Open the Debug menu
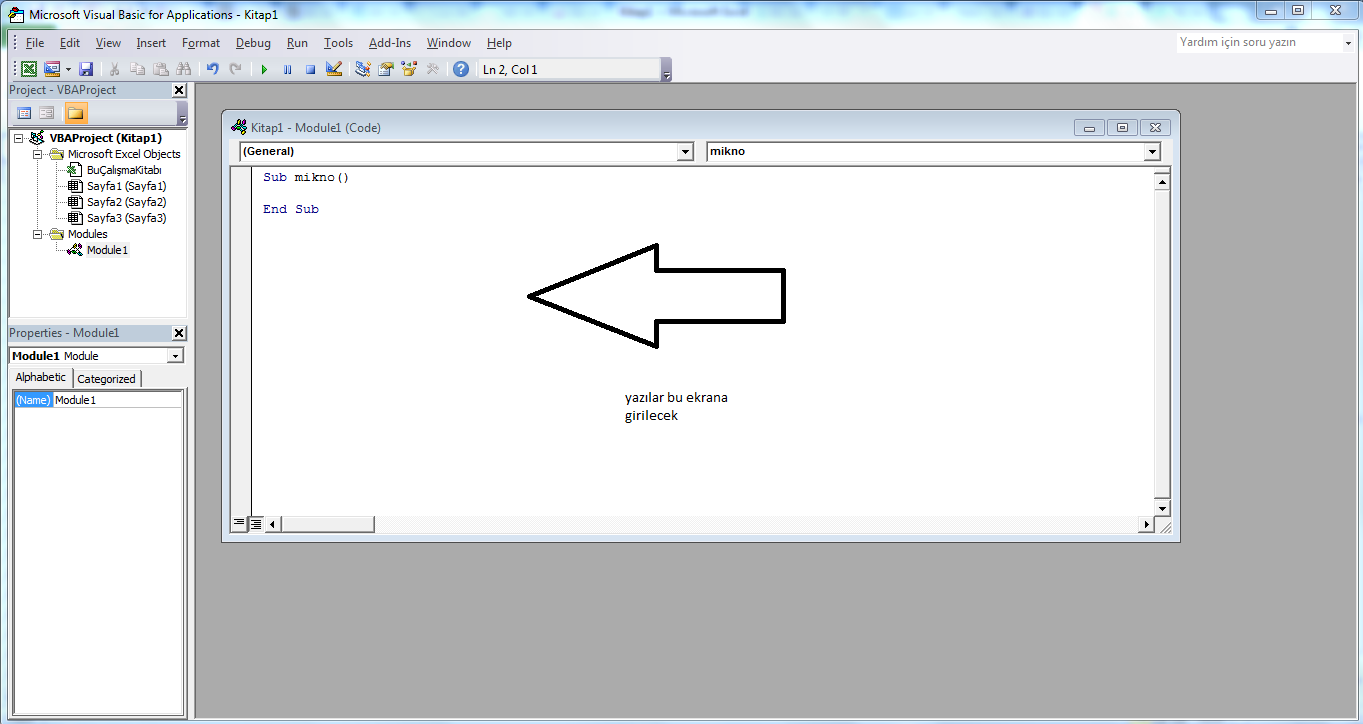The width and height of the screenshot is (1363, 724). pyautogui.click(x=253, y=43)
